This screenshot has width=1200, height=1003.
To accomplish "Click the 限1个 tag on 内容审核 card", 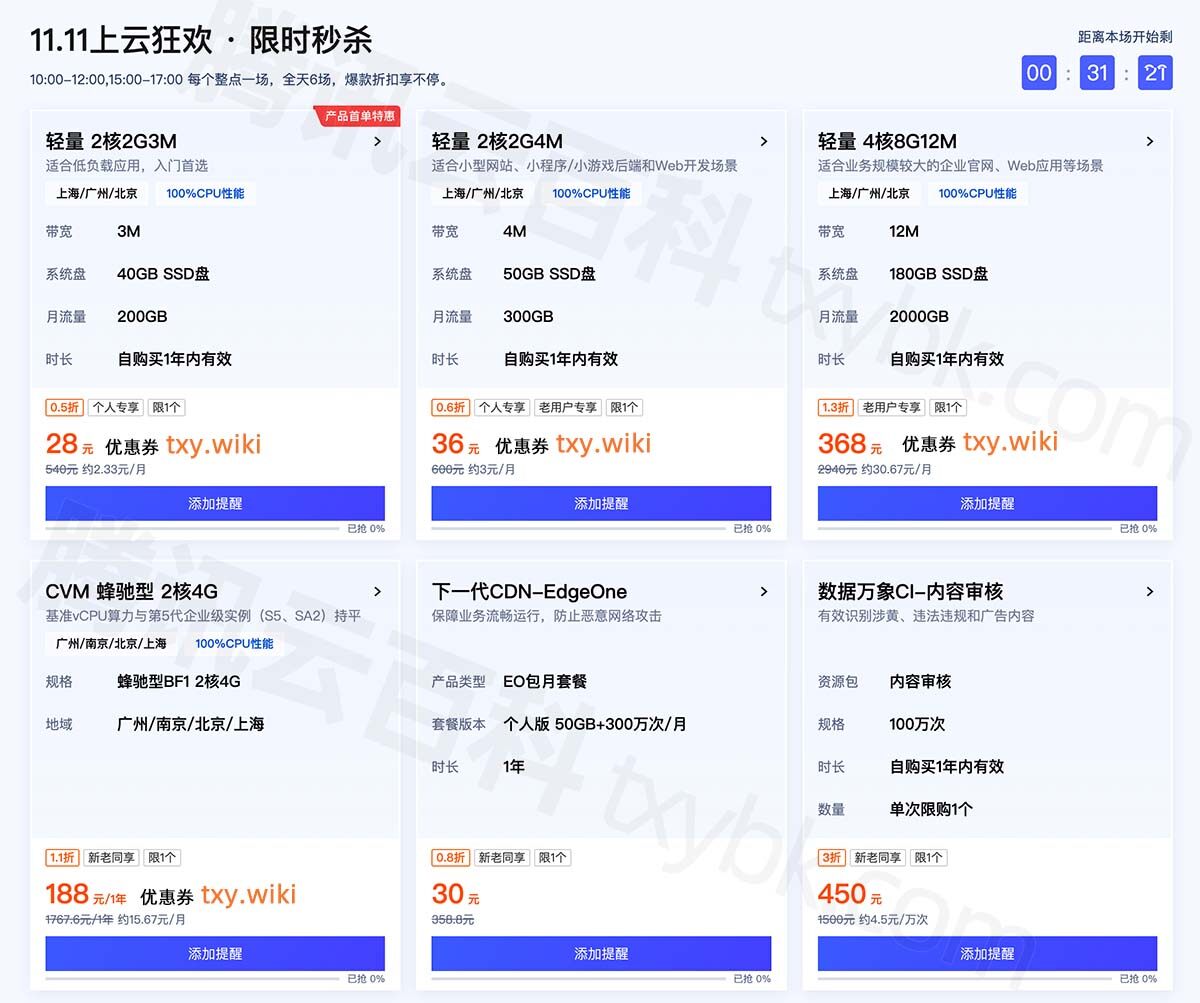I will [x=928, y=857].
